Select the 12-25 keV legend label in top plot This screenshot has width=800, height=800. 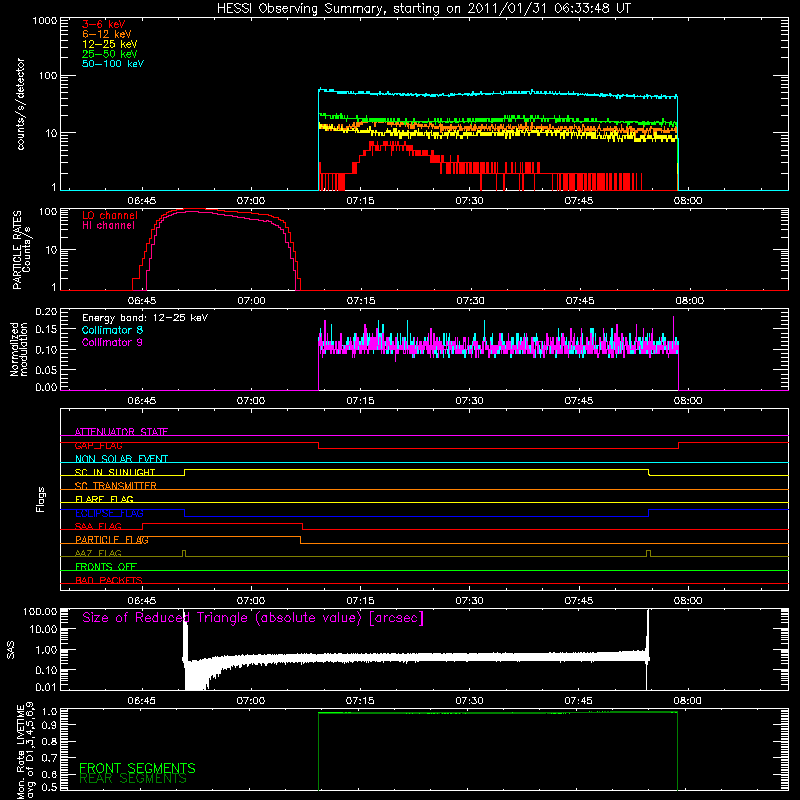(x=109, y=44)
